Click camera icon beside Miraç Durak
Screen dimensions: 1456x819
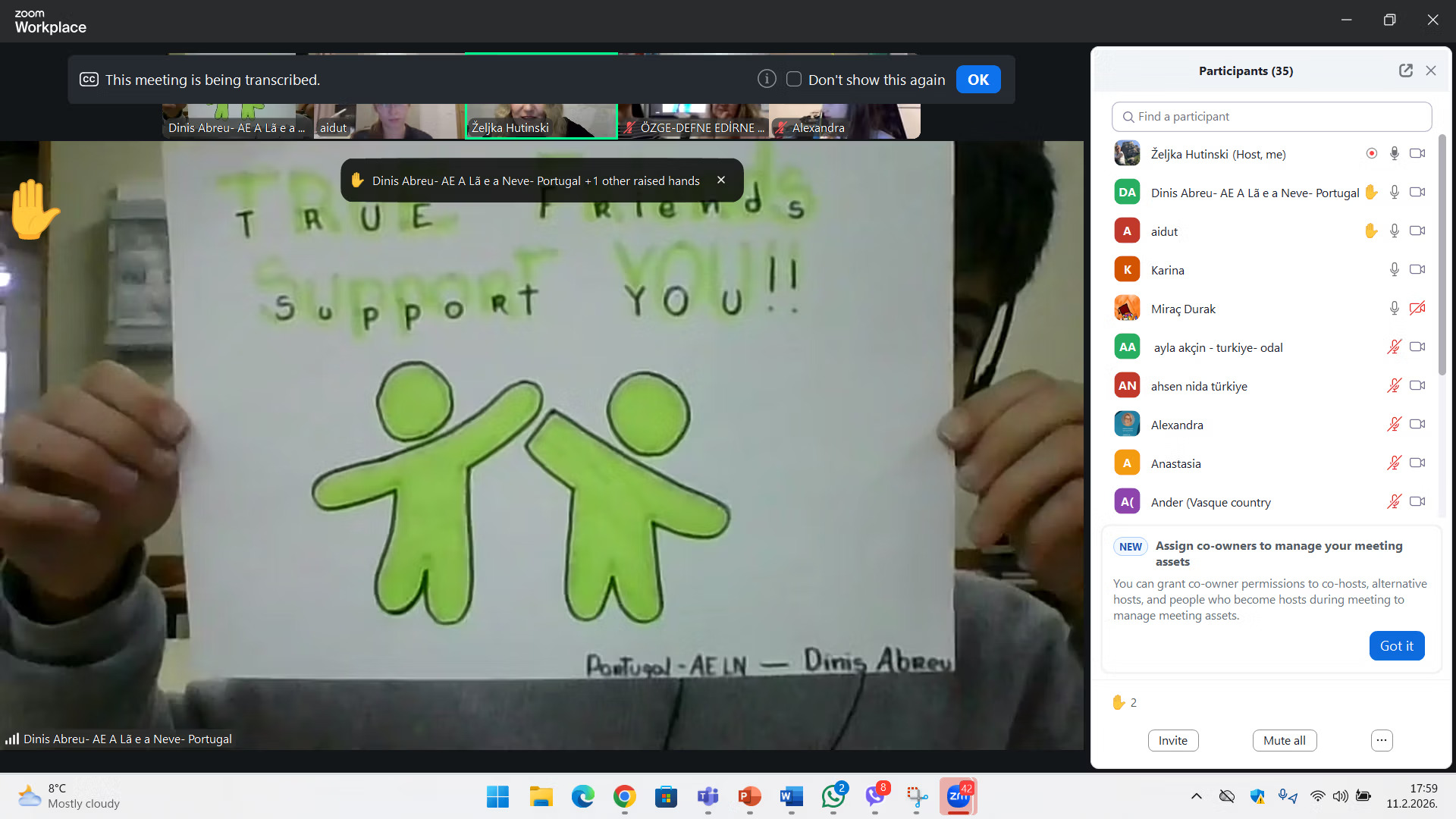(1417, 309)
